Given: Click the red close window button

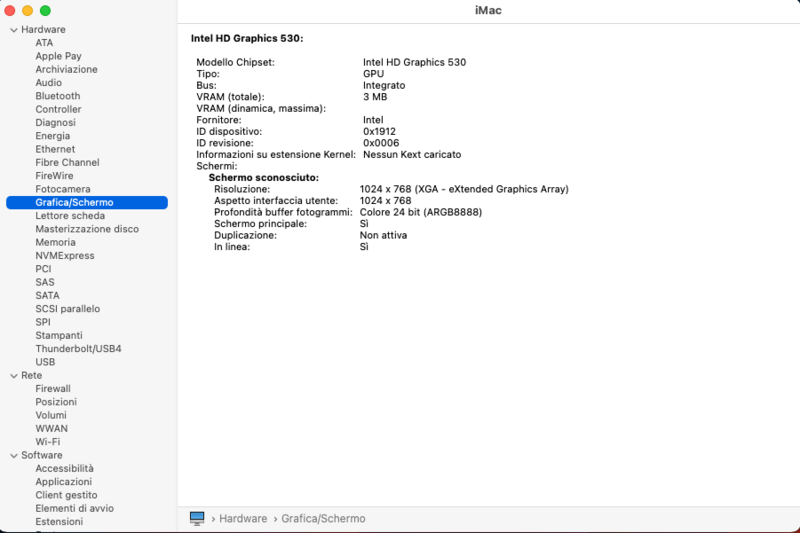Looking at the screenshot, I should pyautogui.click(x=10, y=10).
